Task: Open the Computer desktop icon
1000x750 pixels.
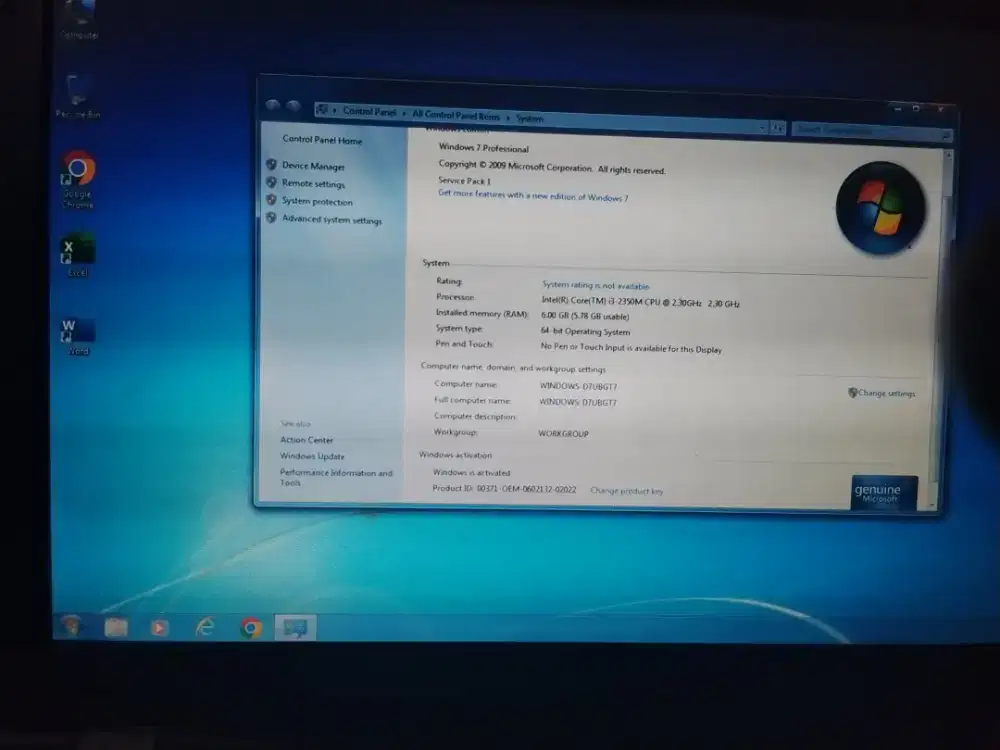Action: pos(80,19)
